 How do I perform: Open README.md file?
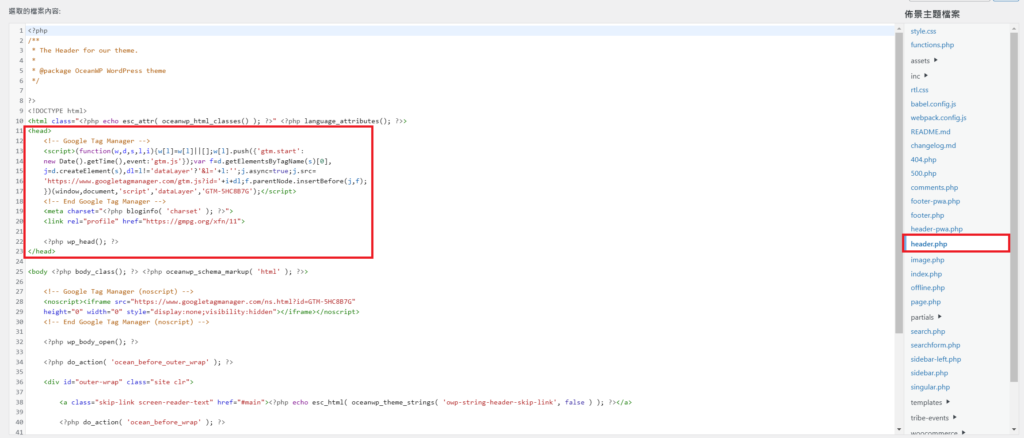point(931,132)
